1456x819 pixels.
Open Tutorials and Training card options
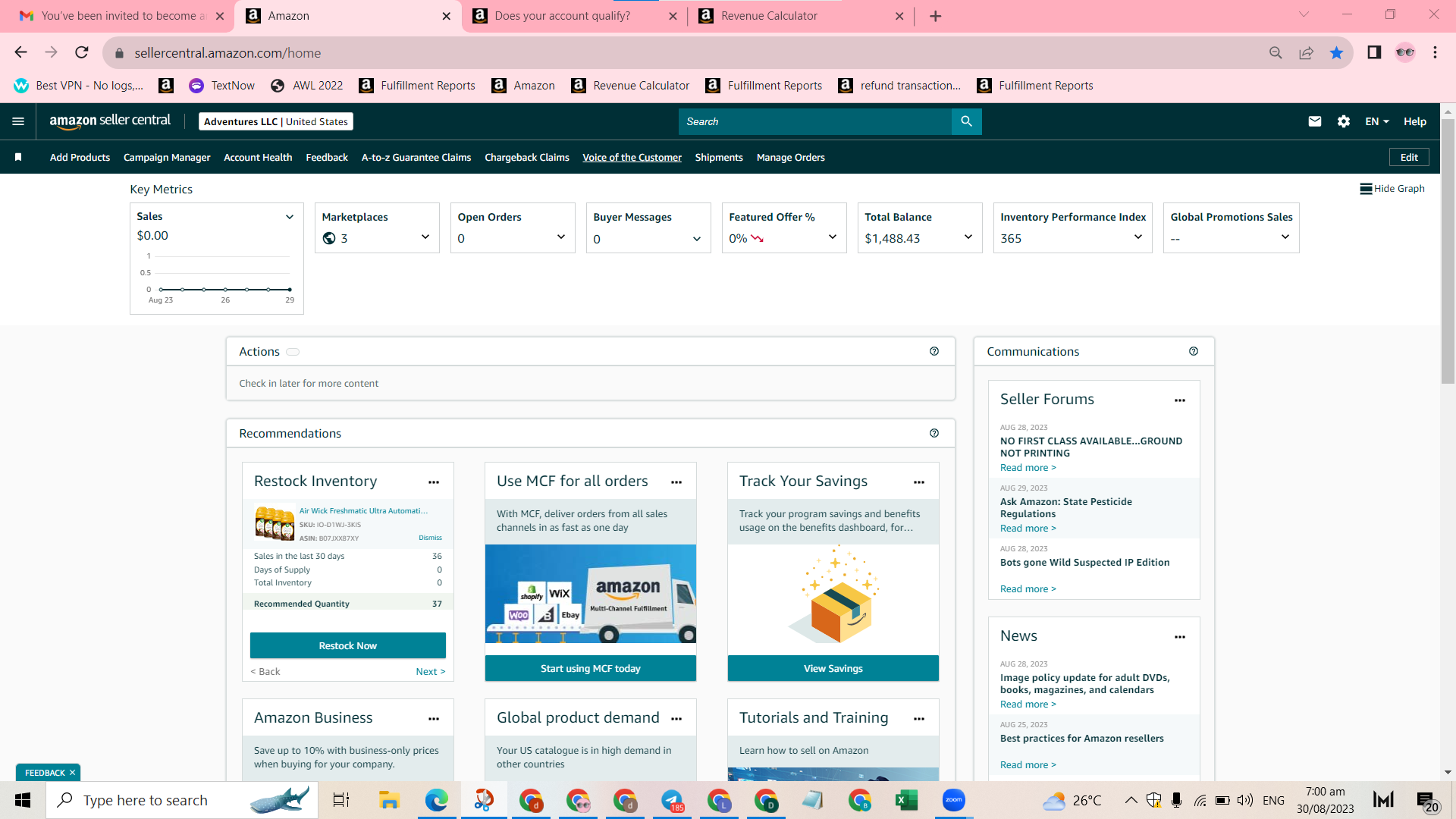coord(919,719)
